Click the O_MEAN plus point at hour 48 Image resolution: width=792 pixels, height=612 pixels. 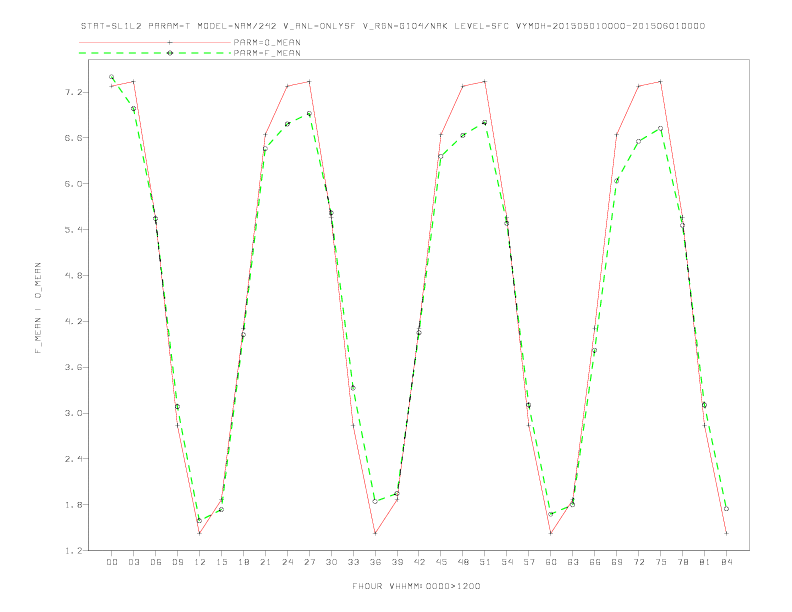click(x=463, y=86)
